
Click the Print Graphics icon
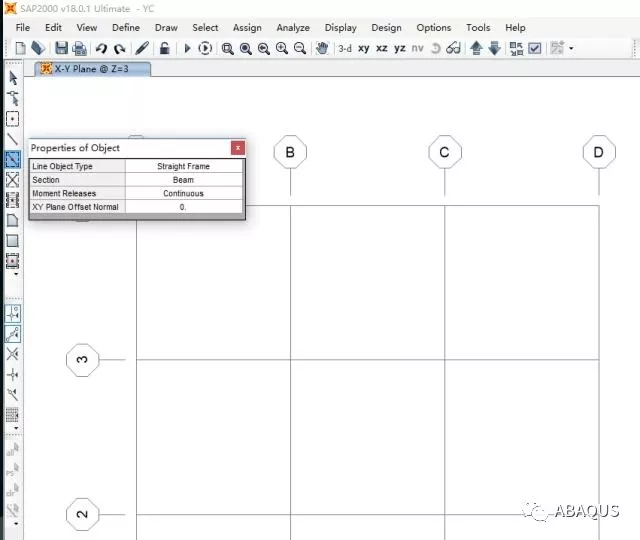point(80,49)
